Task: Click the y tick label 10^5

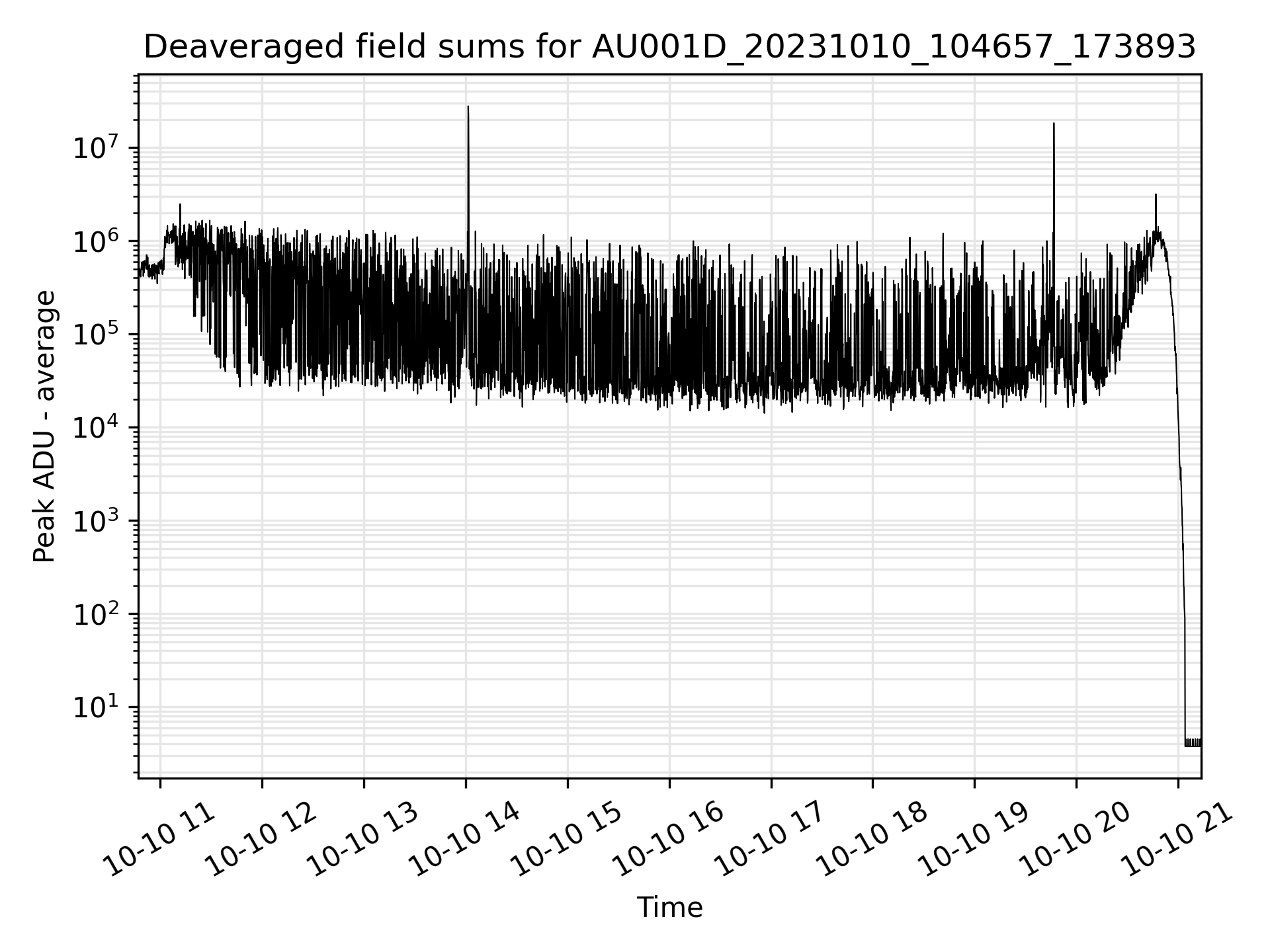Action: click(x=97, y=333)
